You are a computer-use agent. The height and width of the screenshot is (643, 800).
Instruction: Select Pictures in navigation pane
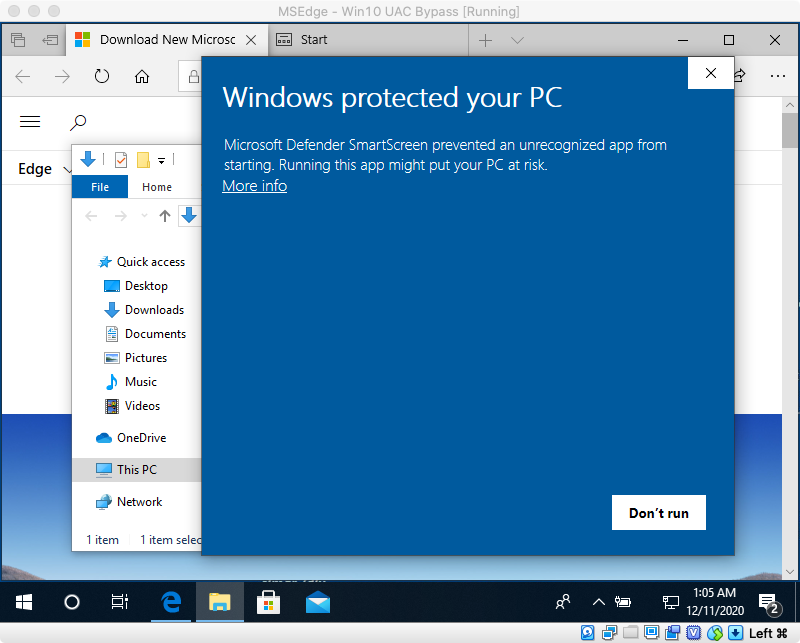click(x=135, y=358)
